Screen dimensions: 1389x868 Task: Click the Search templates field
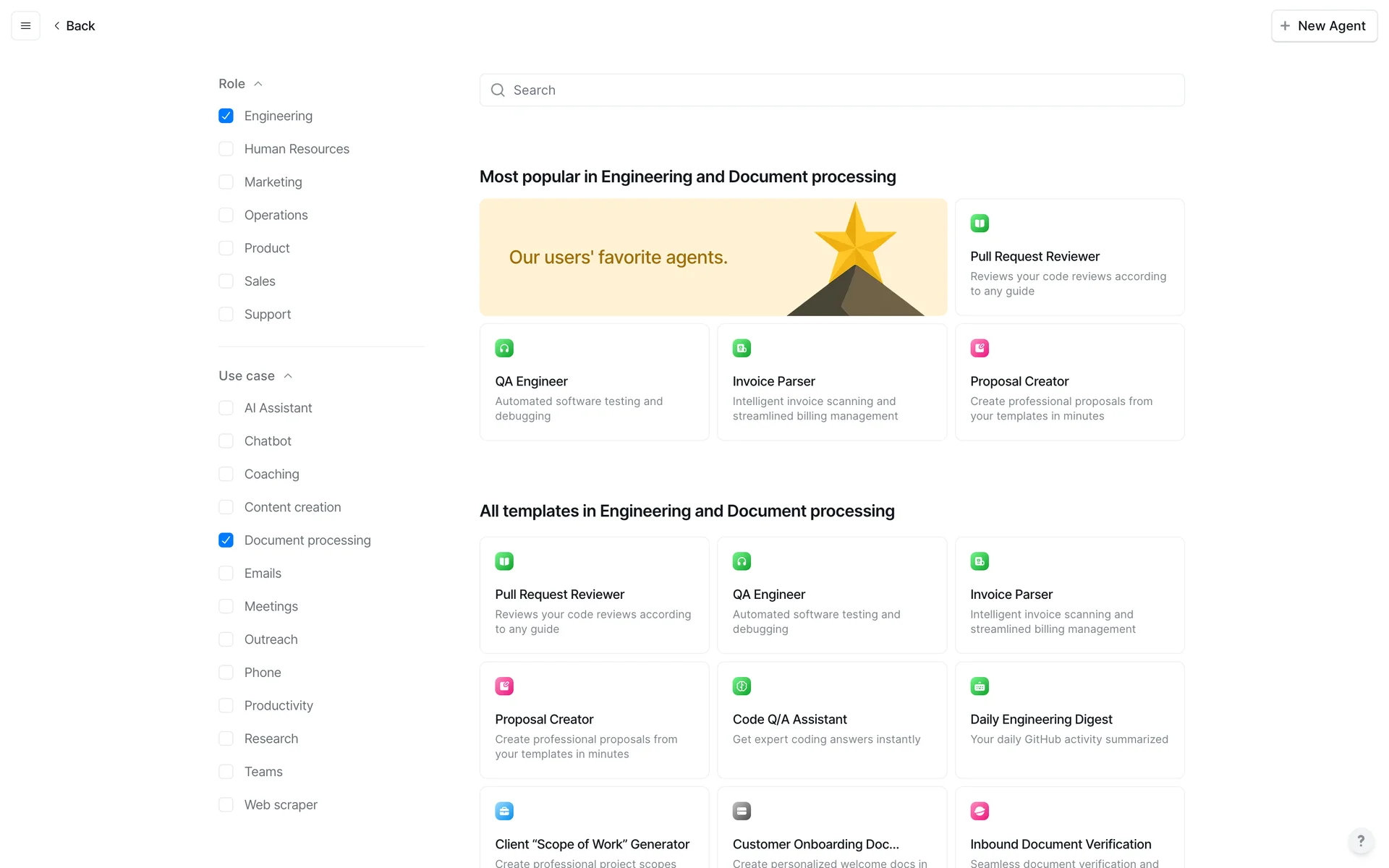(x=831, y=90)
